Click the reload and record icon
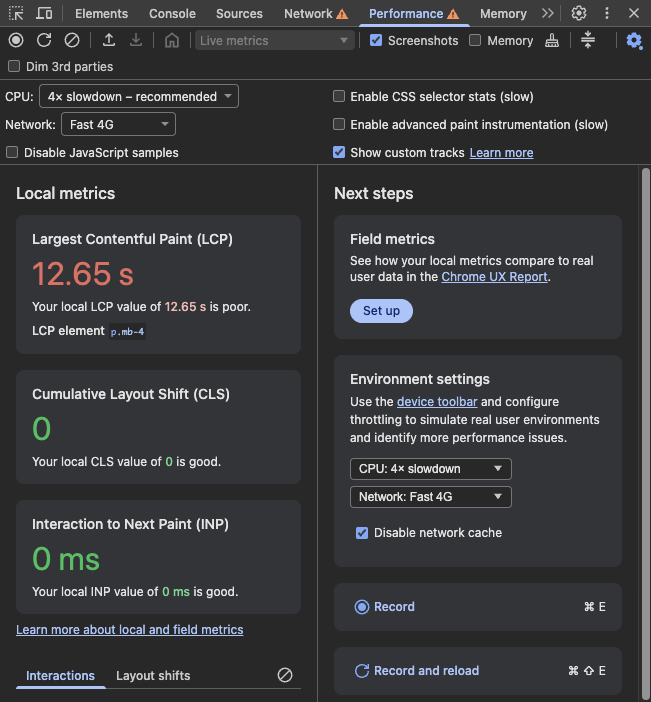 tap(44, 40)
